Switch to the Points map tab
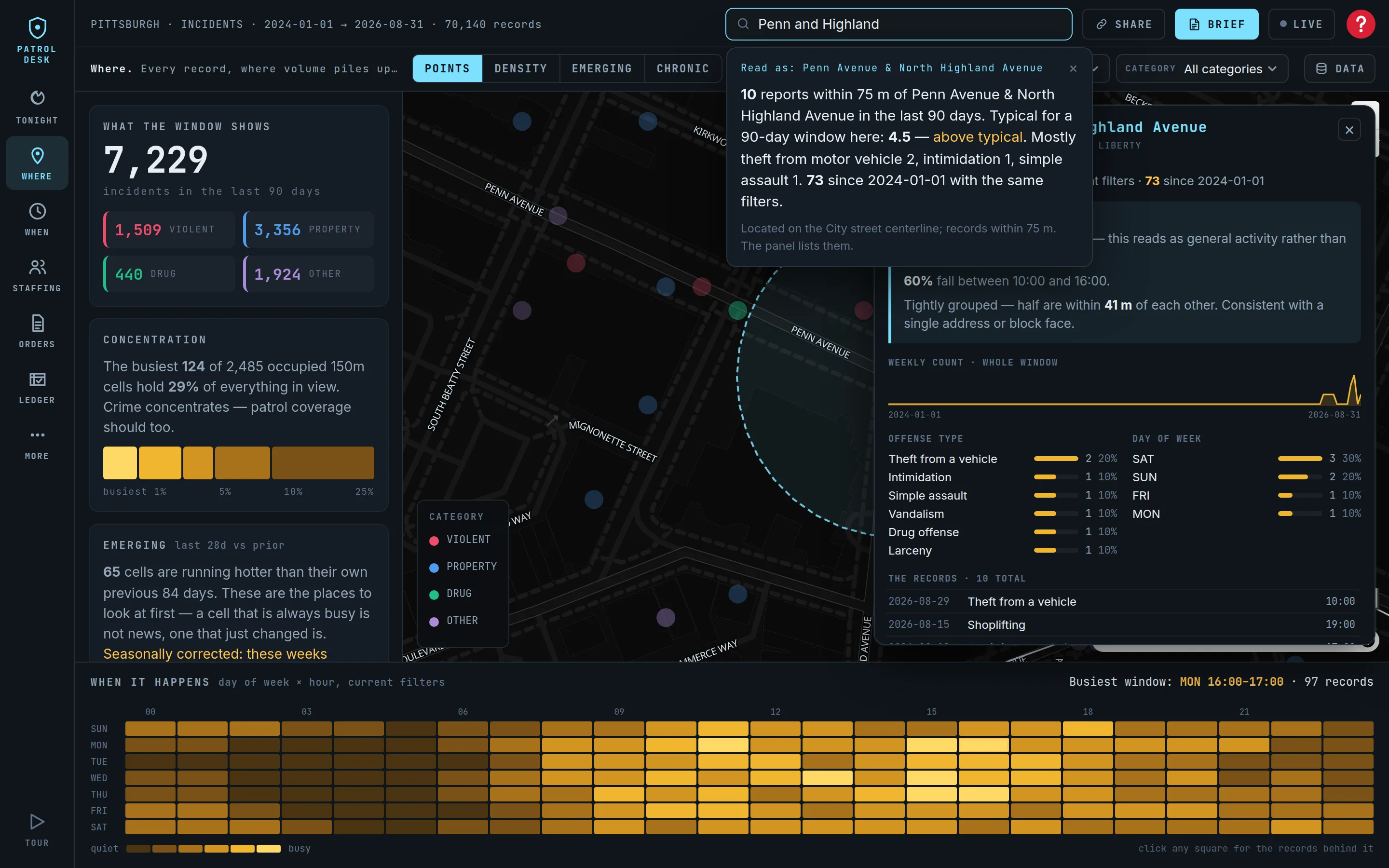This screenshot has width=1389, height=868. point(447,68)
